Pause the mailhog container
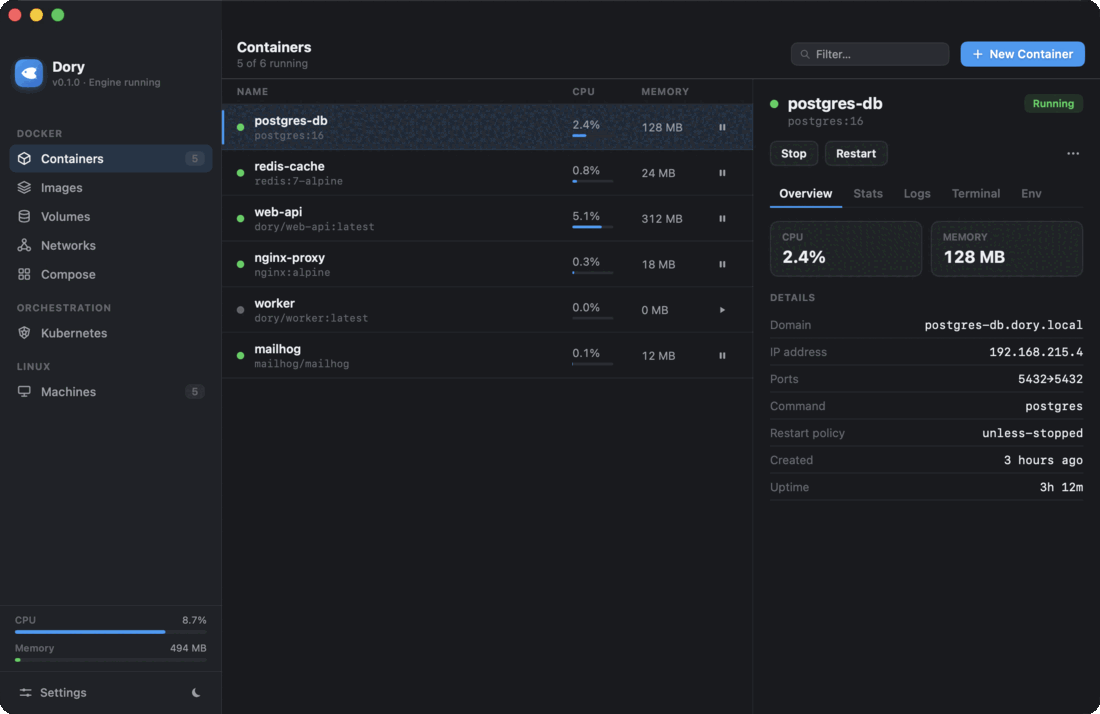Viewport: 1100px width, 714px height. [x=722, y=355]
